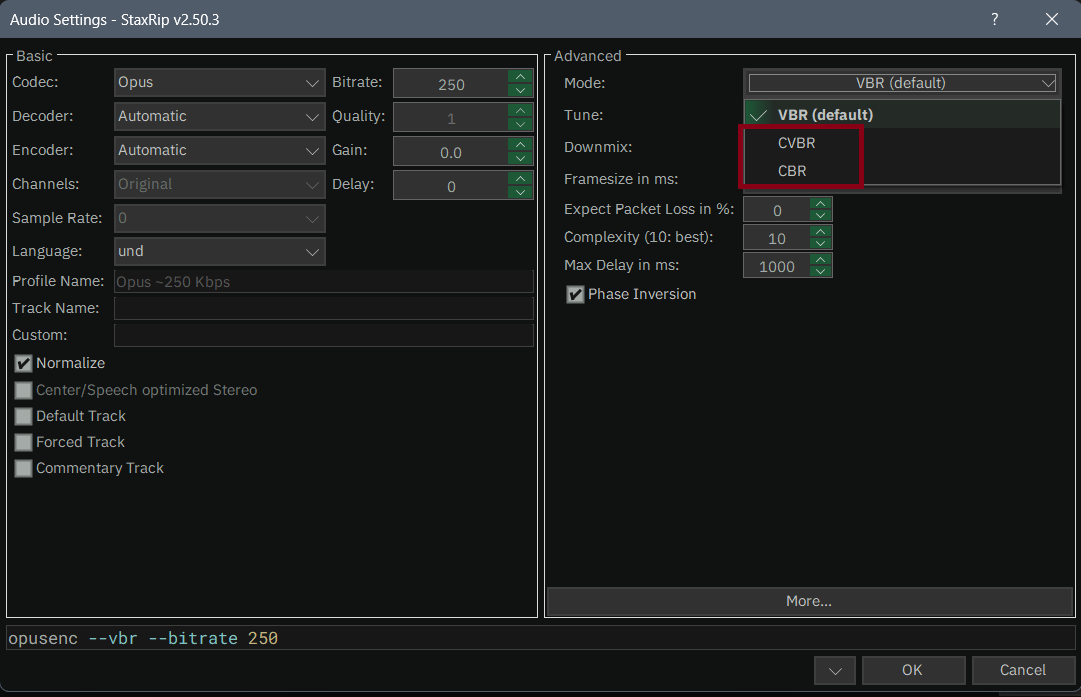Click into the Bitrate value field
Image resolution: width=1081 pixels, height=697 pixels.
pyautogui.click(x=451, y=84)
